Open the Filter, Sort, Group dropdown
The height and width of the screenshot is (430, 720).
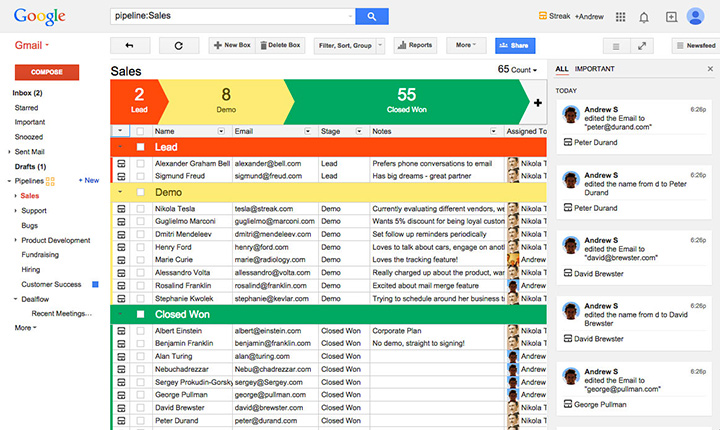[344, 45]
